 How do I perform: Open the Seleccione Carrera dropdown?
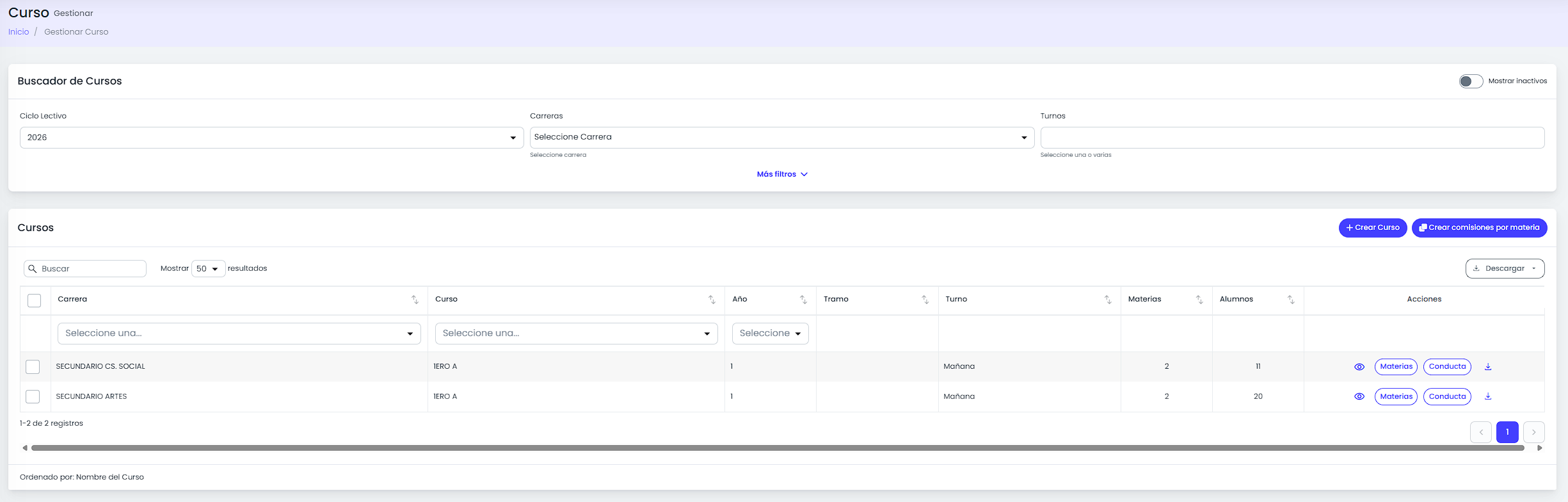point(782,138)
